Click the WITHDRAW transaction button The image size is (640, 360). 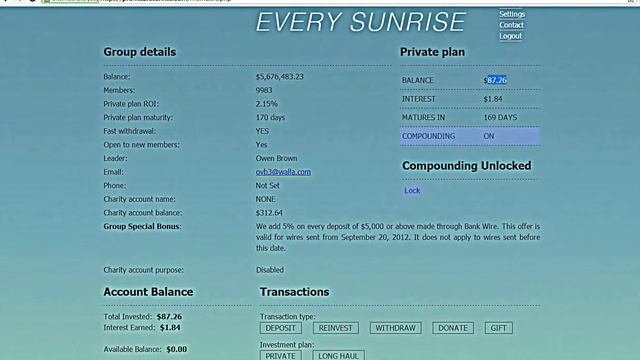click(396, 328)
